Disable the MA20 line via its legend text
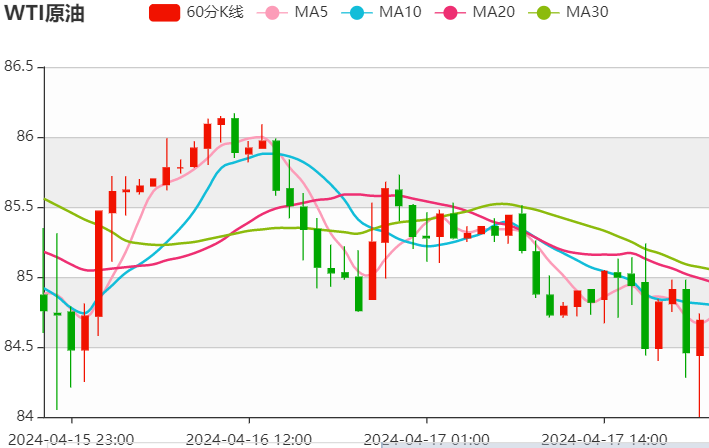 [x=493, y=13]
